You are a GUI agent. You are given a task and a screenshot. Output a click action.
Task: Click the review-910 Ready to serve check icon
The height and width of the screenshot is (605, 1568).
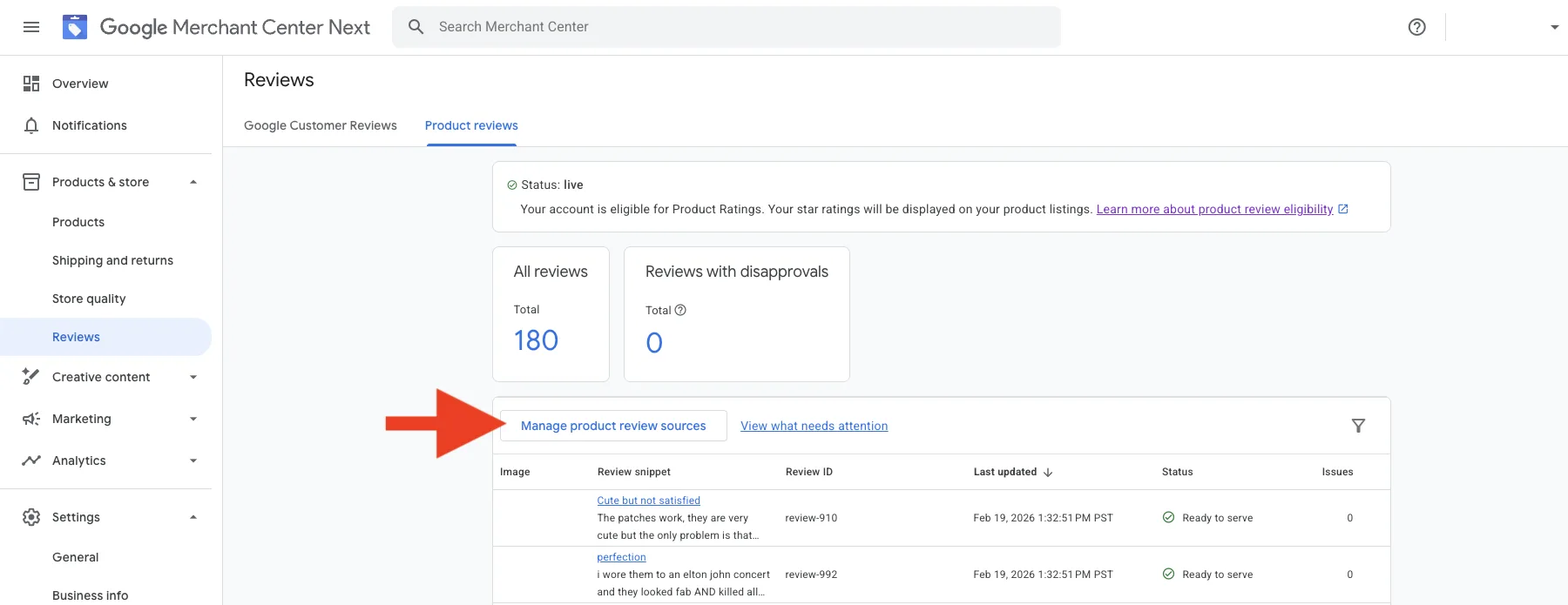tap(1169, 517)
